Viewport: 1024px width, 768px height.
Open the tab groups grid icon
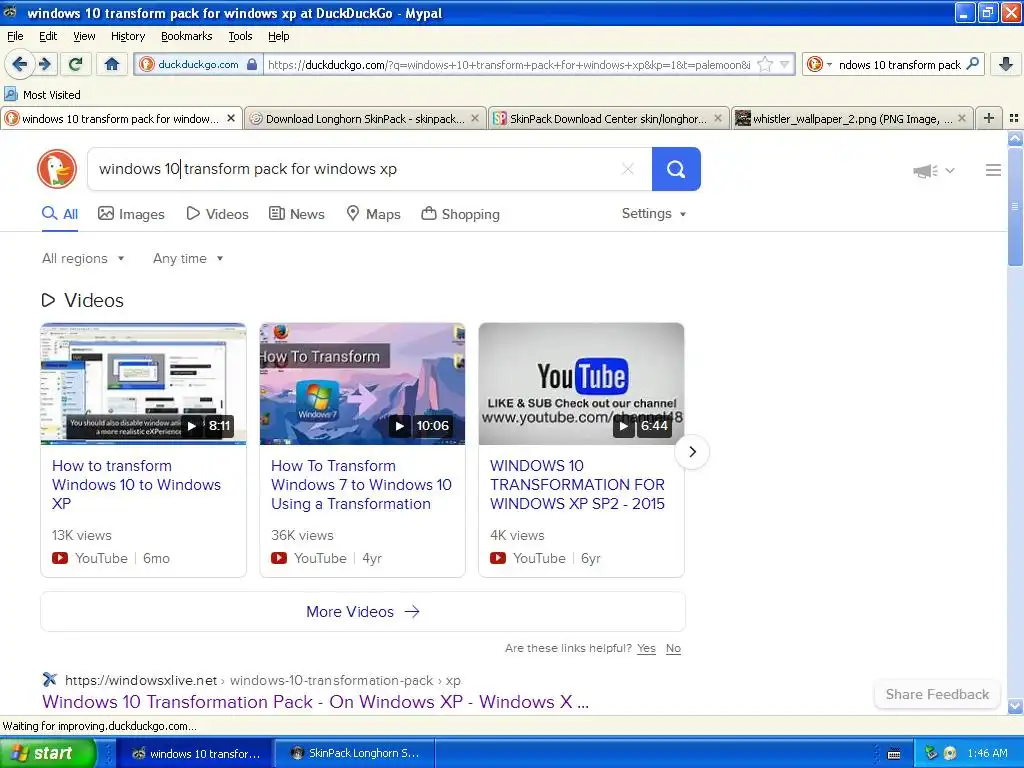pyautogui.click(x=1014, y=118)
